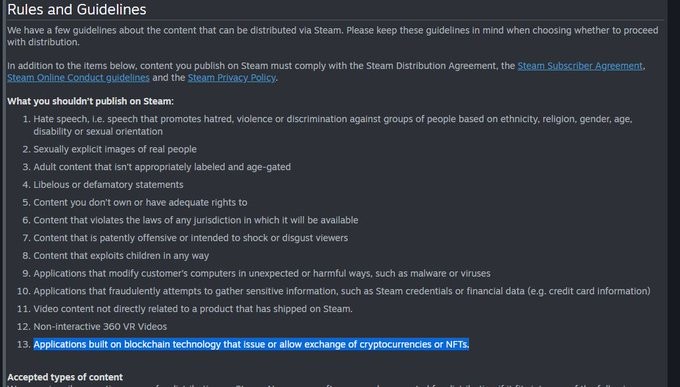Click the 'Libelous or defamatory statements' item
680x387 pixels.
tap(108, 185)
